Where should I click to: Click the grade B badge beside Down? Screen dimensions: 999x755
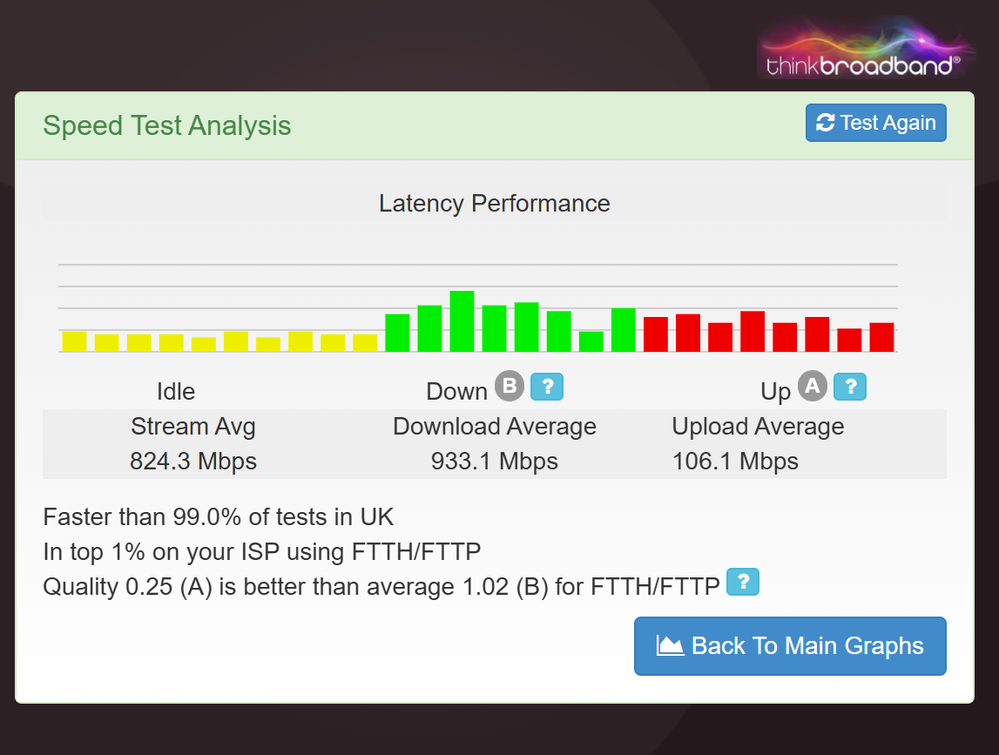(x=509, y=388)
